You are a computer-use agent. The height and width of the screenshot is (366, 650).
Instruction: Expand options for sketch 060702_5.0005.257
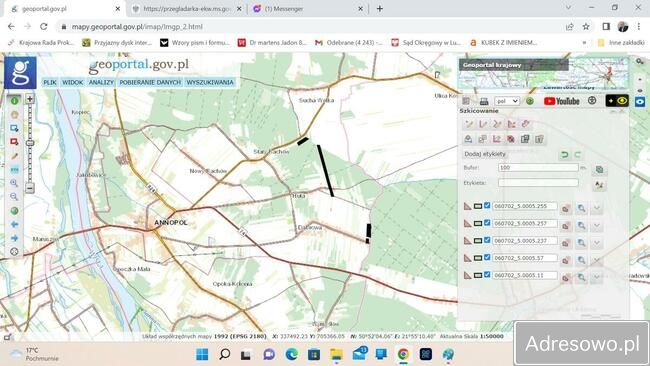pos(597,226)
